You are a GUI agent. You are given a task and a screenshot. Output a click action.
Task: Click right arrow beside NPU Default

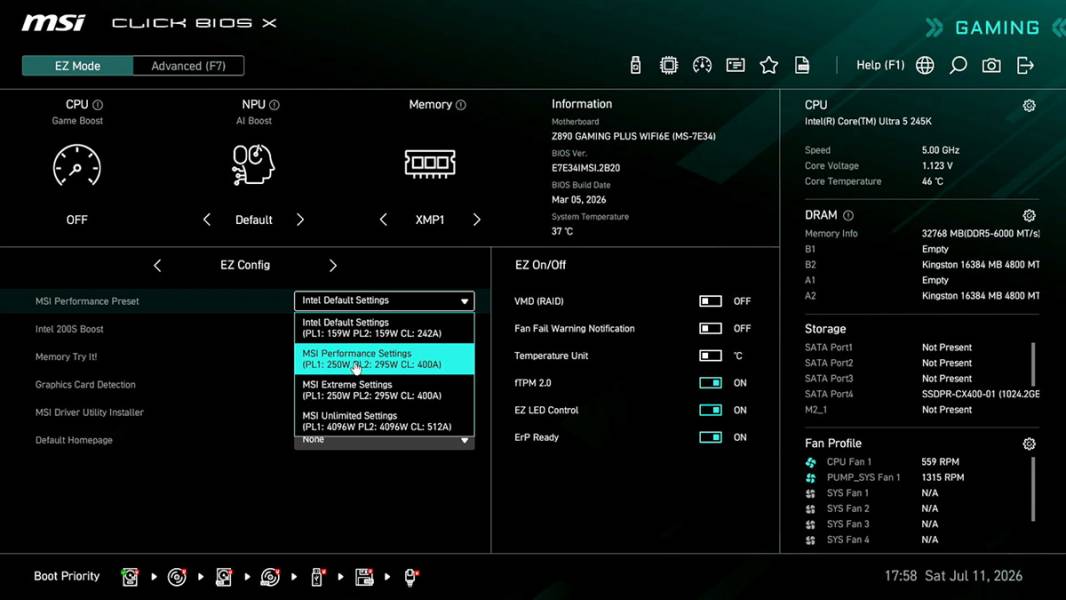click(x=300, y=219)
